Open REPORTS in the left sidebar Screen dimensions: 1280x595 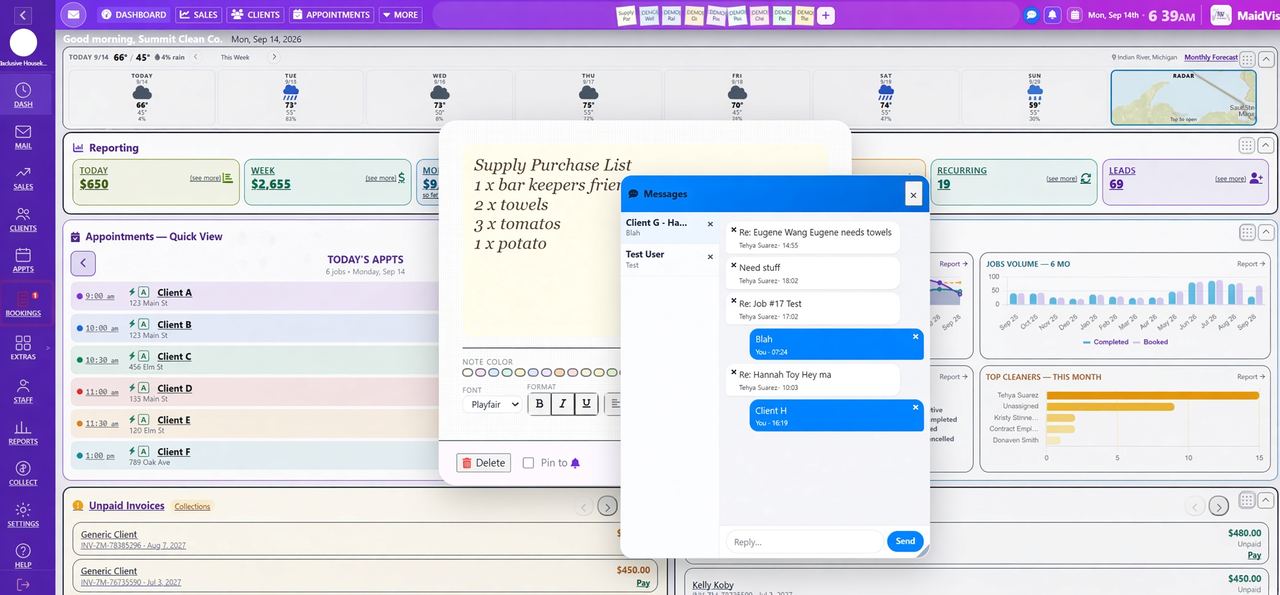click(23, 433)
